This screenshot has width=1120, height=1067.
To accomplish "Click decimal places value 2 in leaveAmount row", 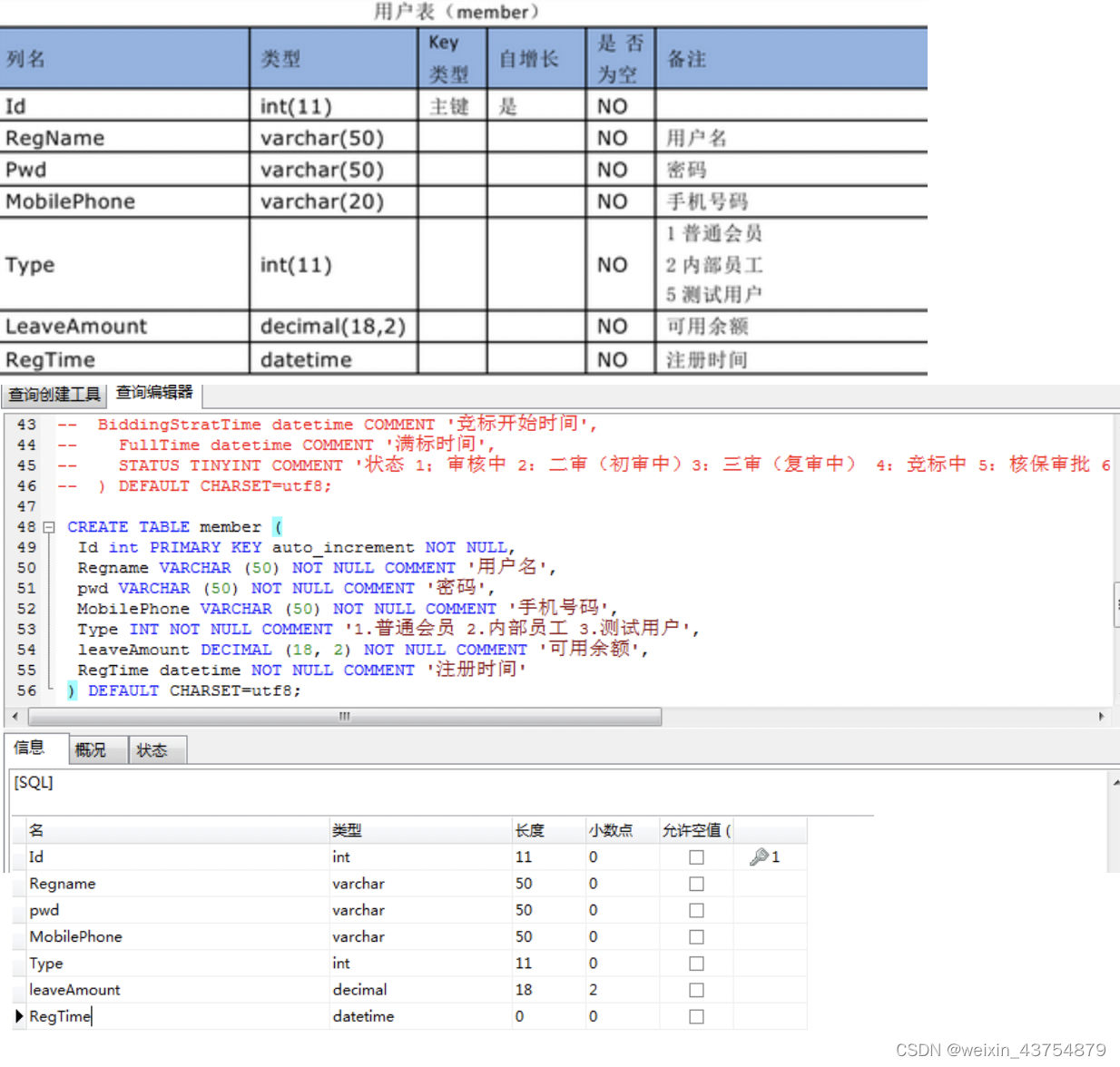I will pos(622,990).
